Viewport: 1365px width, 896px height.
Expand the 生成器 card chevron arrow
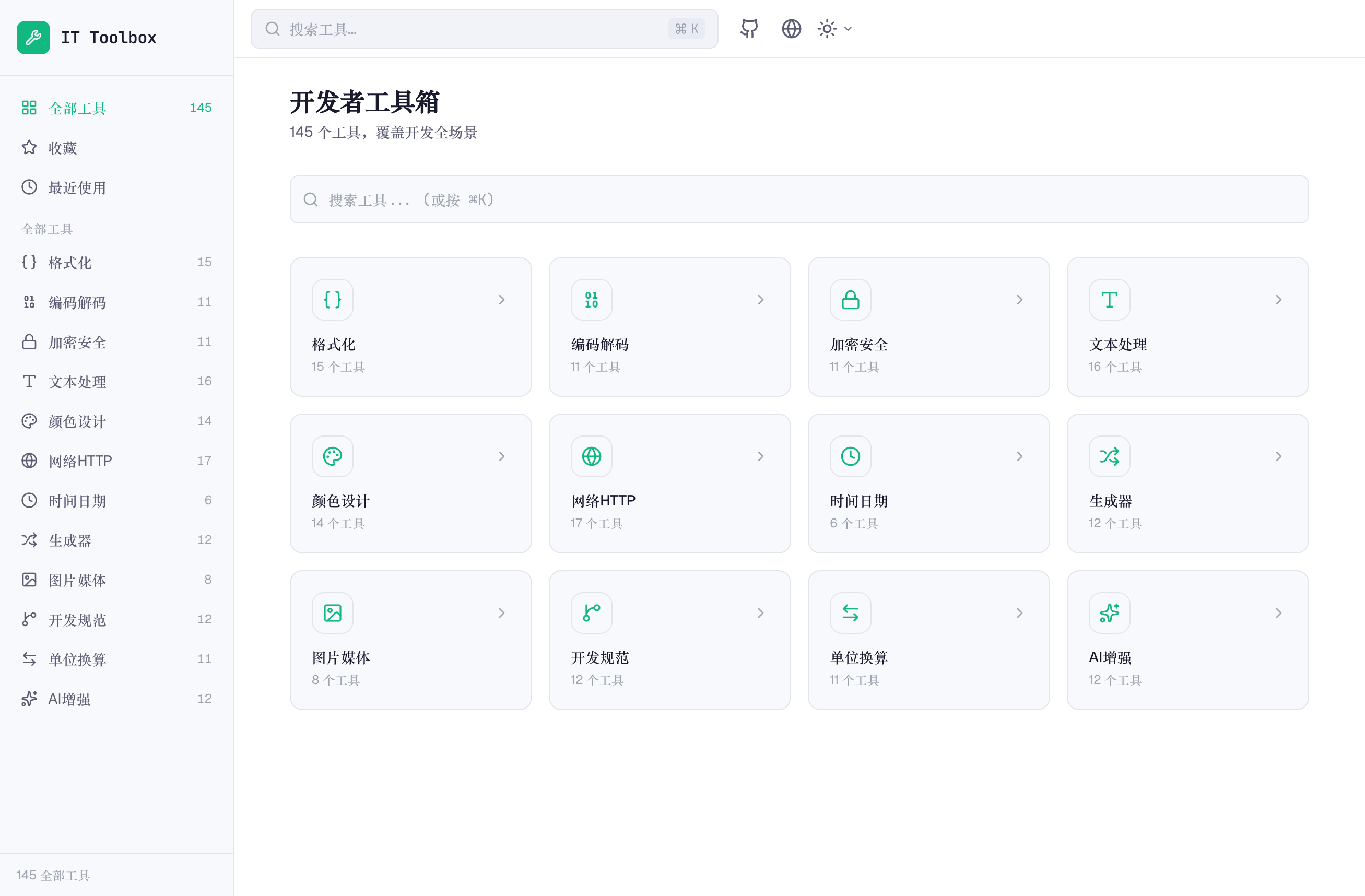pyautogui.click(x=1278, y=456)
